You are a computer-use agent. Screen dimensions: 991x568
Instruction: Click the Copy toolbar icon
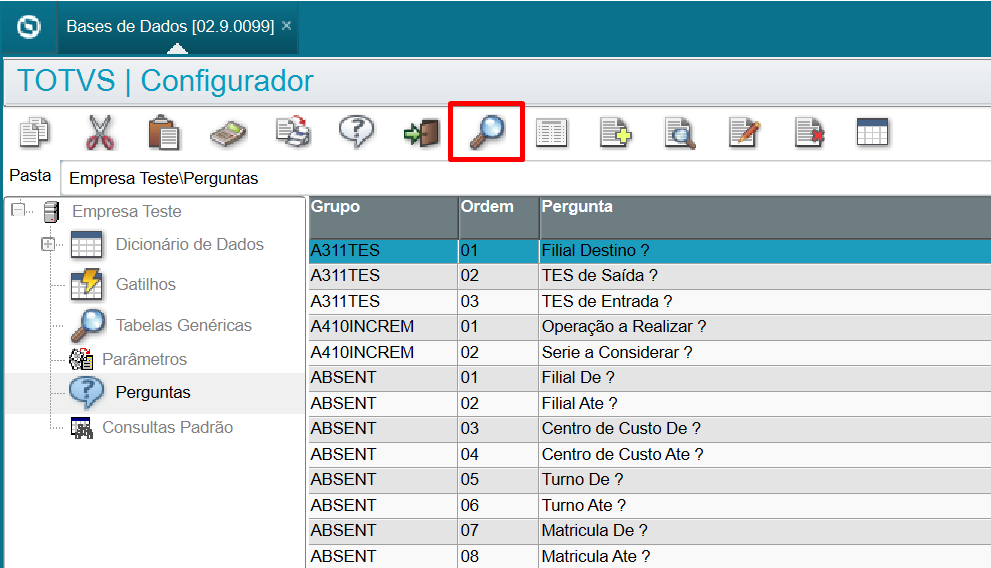coord(35,133)
